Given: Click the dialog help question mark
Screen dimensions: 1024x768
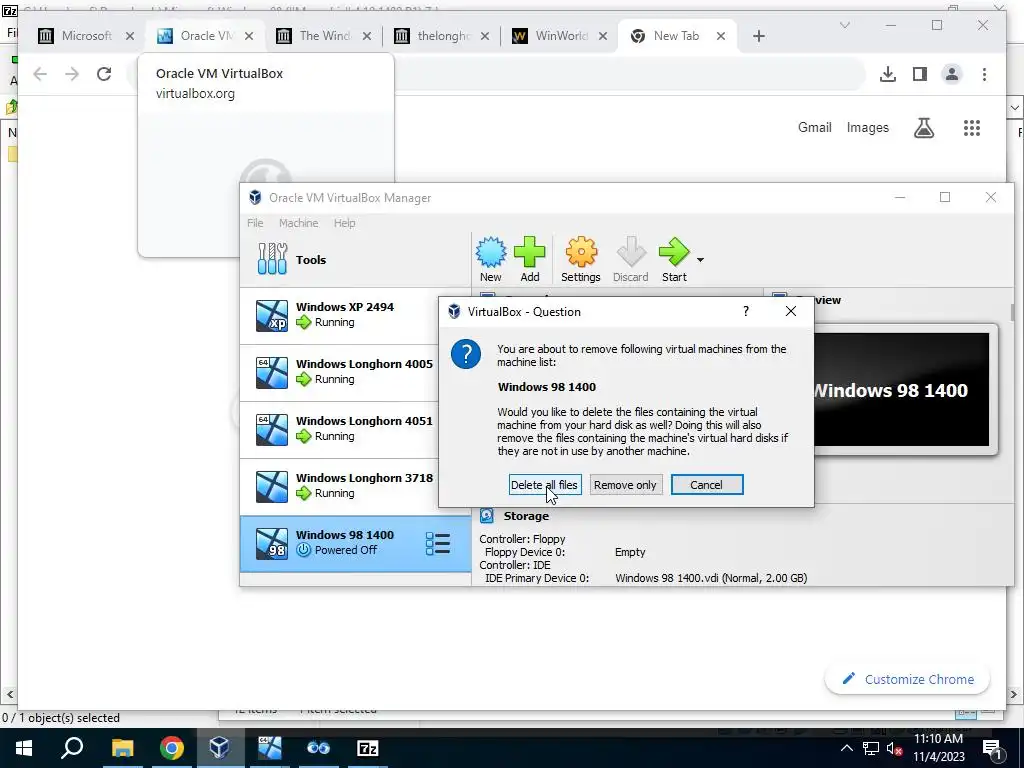Looking at the screenshot, I should coord(746,312).
